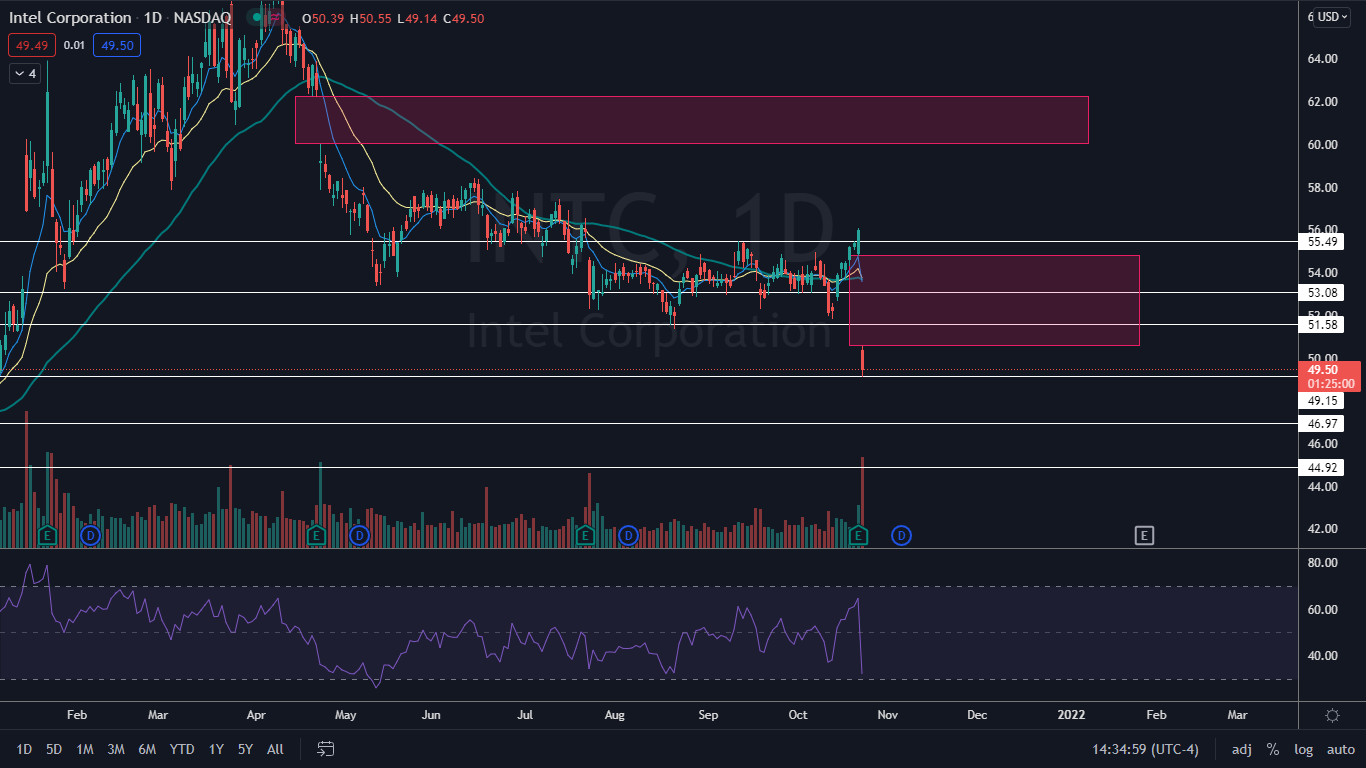Toggle adjusted data with adj
The height and width of the screenshot is (768, 1366).
1241,749
